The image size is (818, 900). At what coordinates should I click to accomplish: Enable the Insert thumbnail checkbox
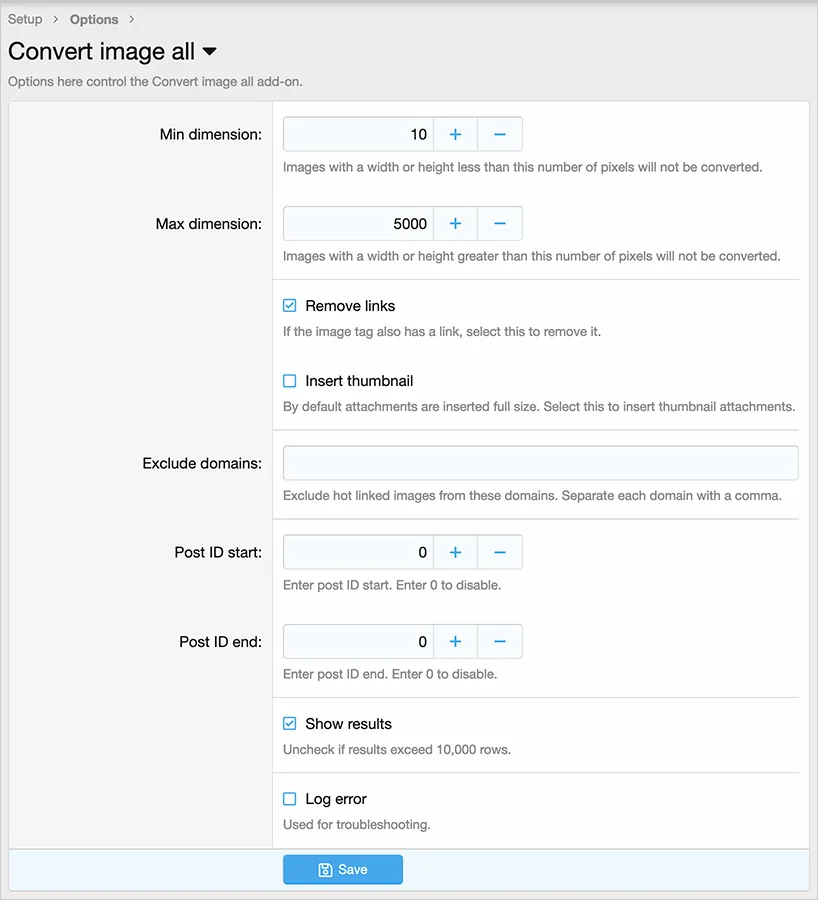tap(290, 381)
